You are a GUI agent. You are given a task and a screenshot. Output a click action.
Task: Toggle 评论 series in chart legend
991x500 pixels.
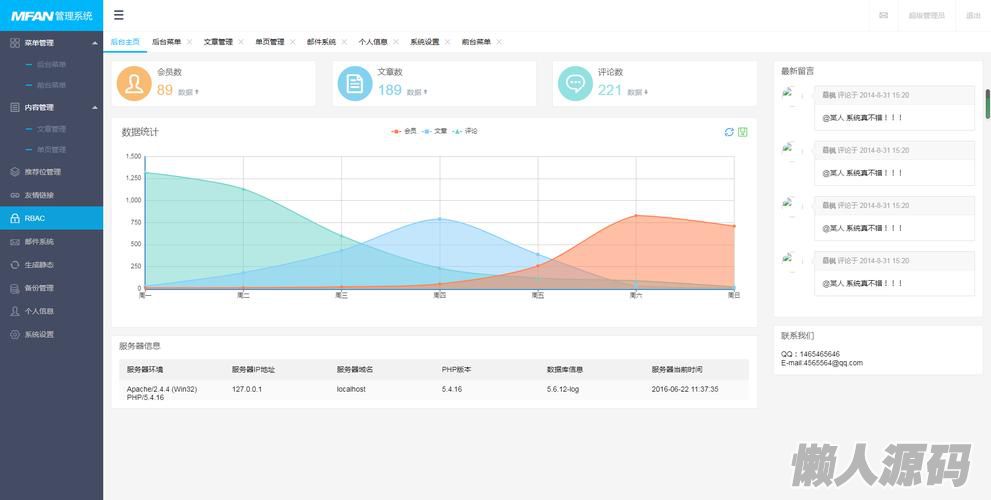point(465,131)
